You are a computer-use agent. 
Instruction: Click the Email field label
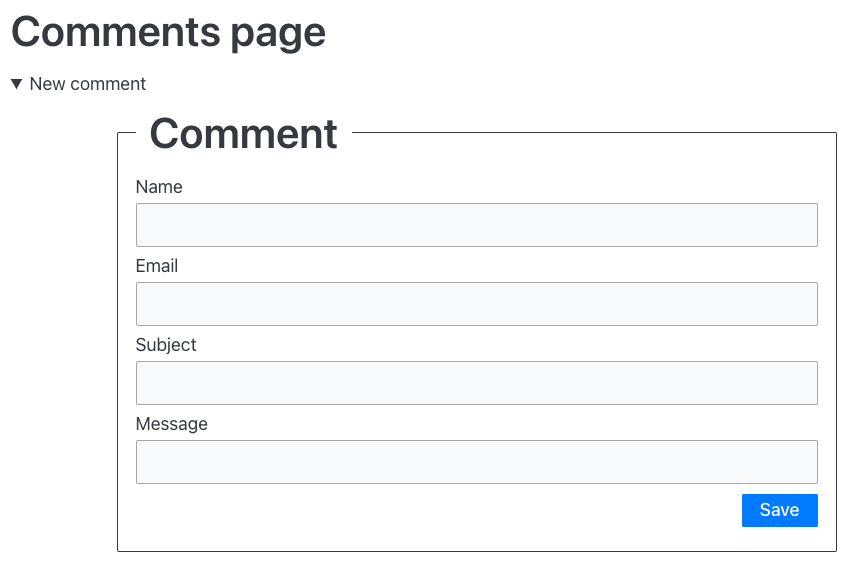(x=156, y=266)
